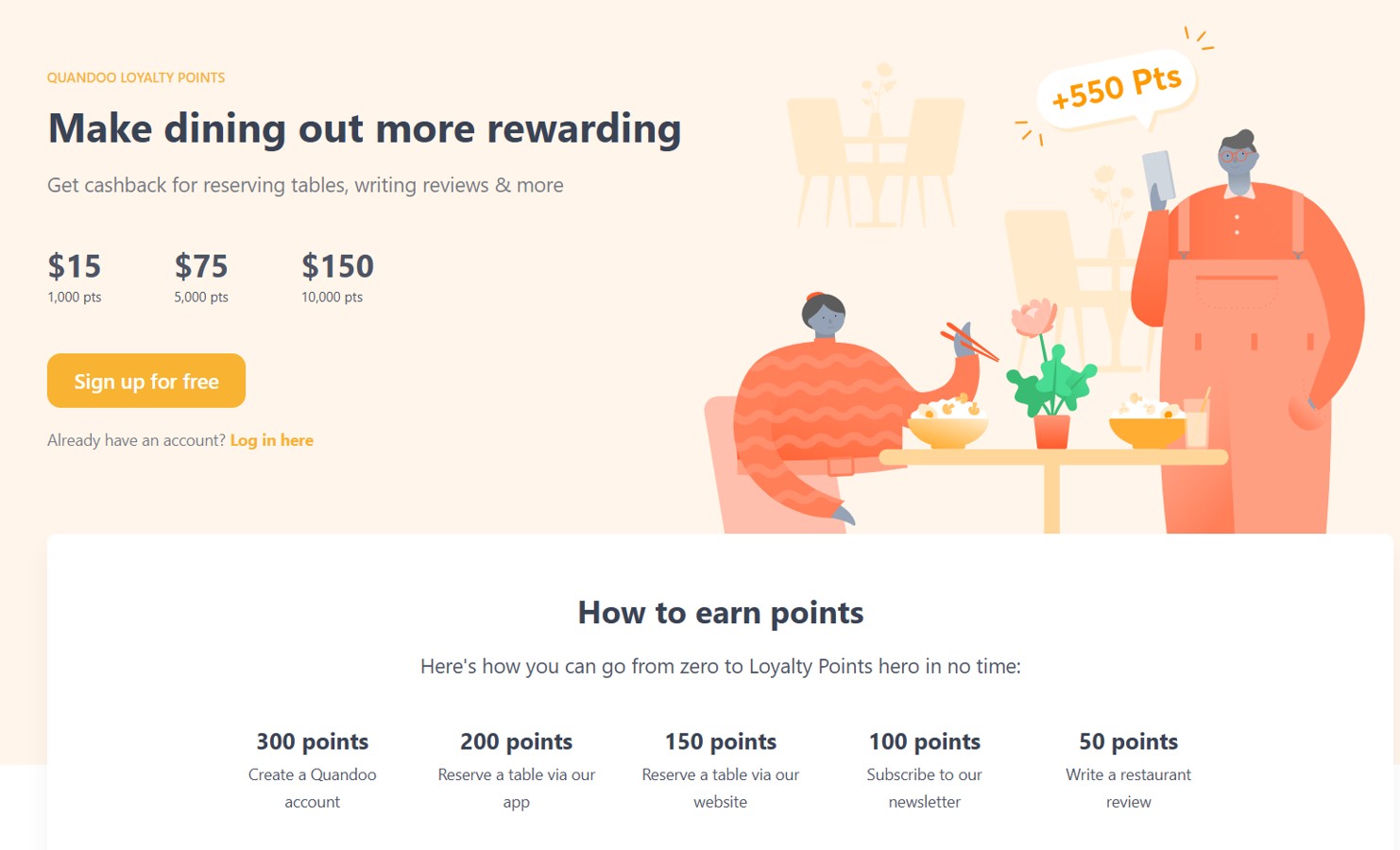Click the Make dining out more rewarding headline
Viewport: 1400px width, 850px height.
coord(364,128)
